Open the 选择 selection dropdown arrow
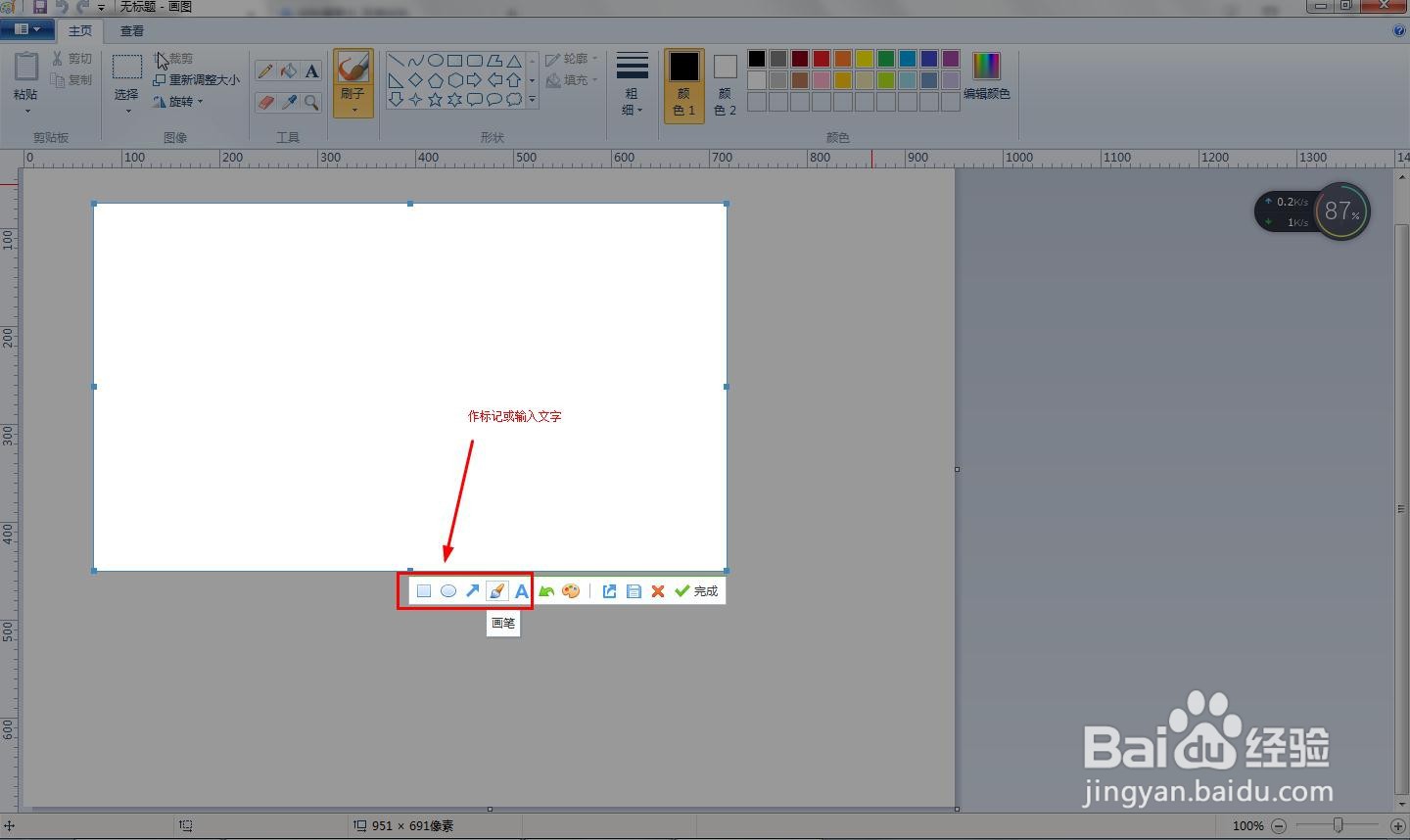This screenshot has width=1410, height=840. [127, 111]
